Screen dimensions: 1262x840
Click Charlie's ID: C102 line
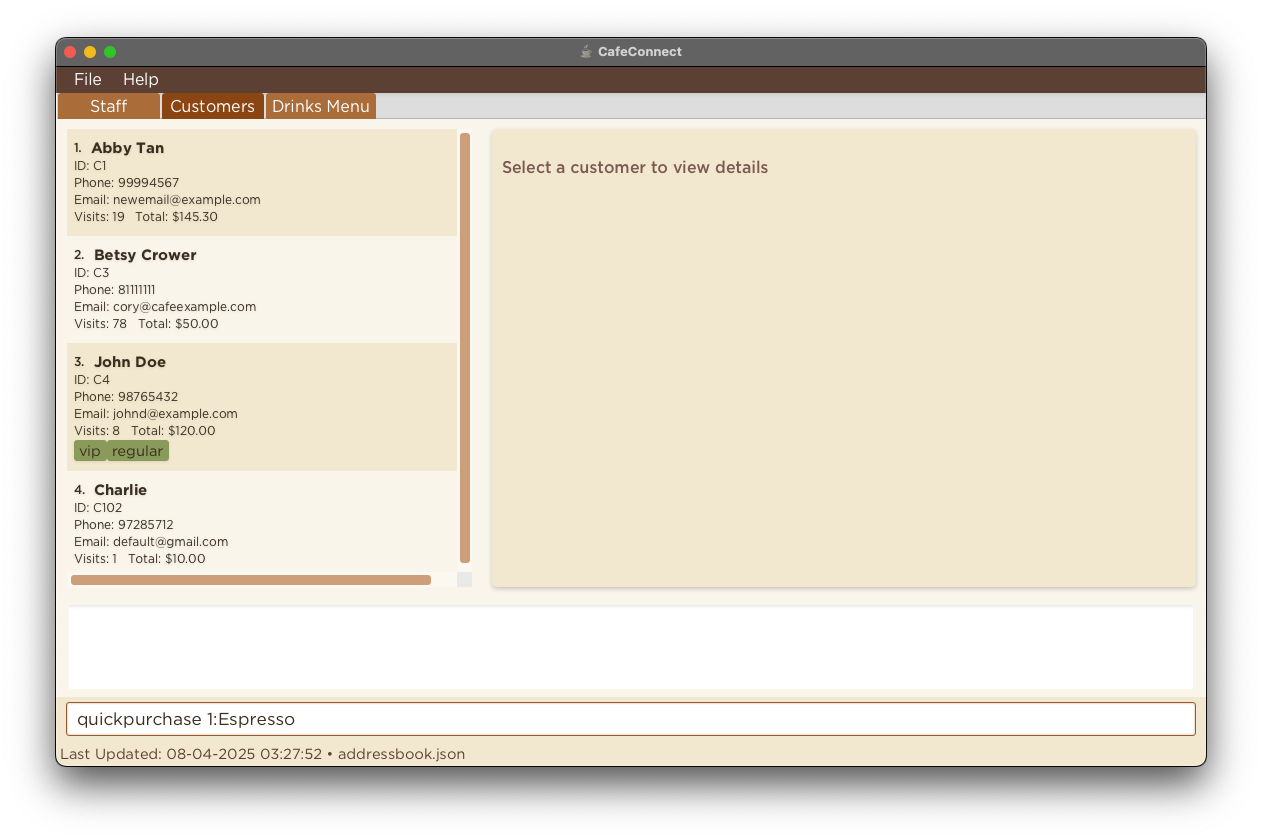point(98,508)
